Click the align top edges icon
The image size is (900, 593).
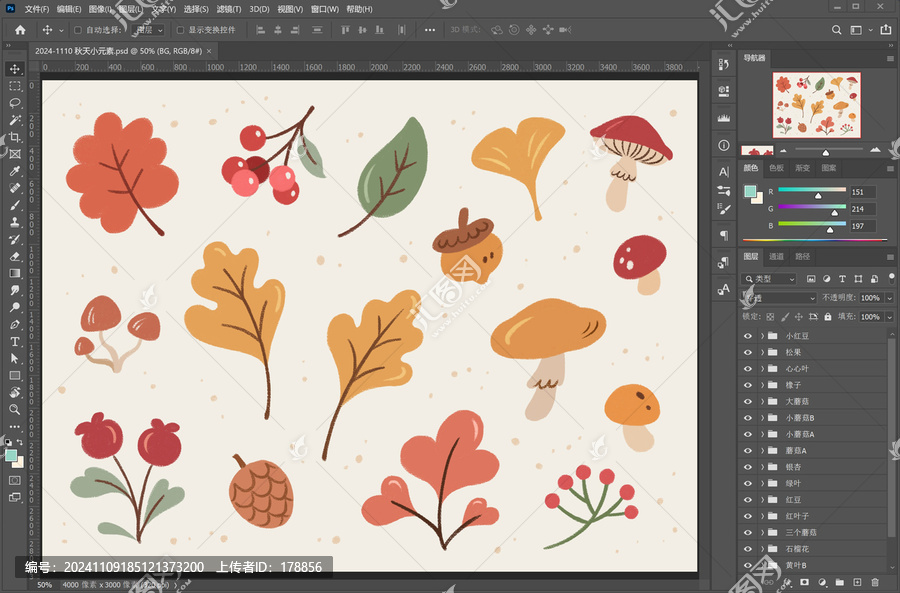click(345, 30)
